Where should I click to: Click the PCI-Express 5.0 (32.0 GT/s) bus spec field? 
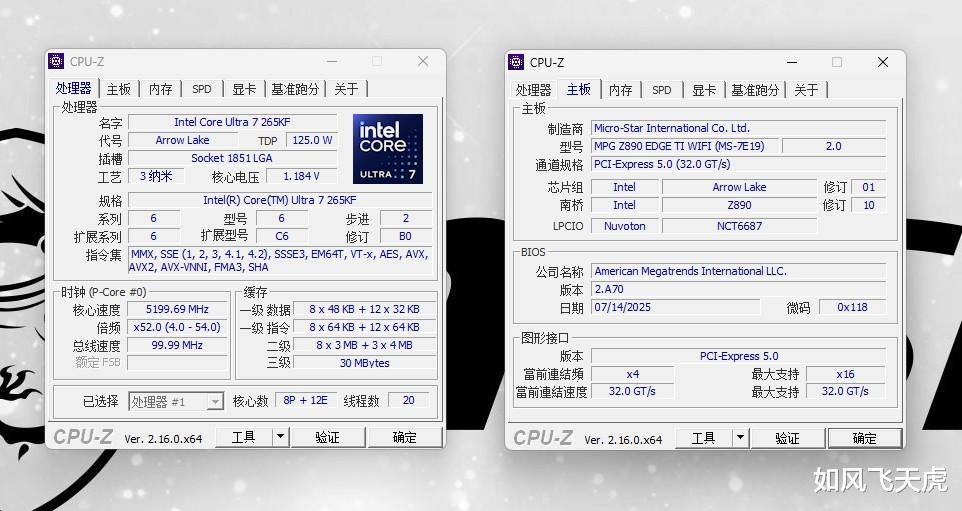pyautogui.click(x=739, y=164)
